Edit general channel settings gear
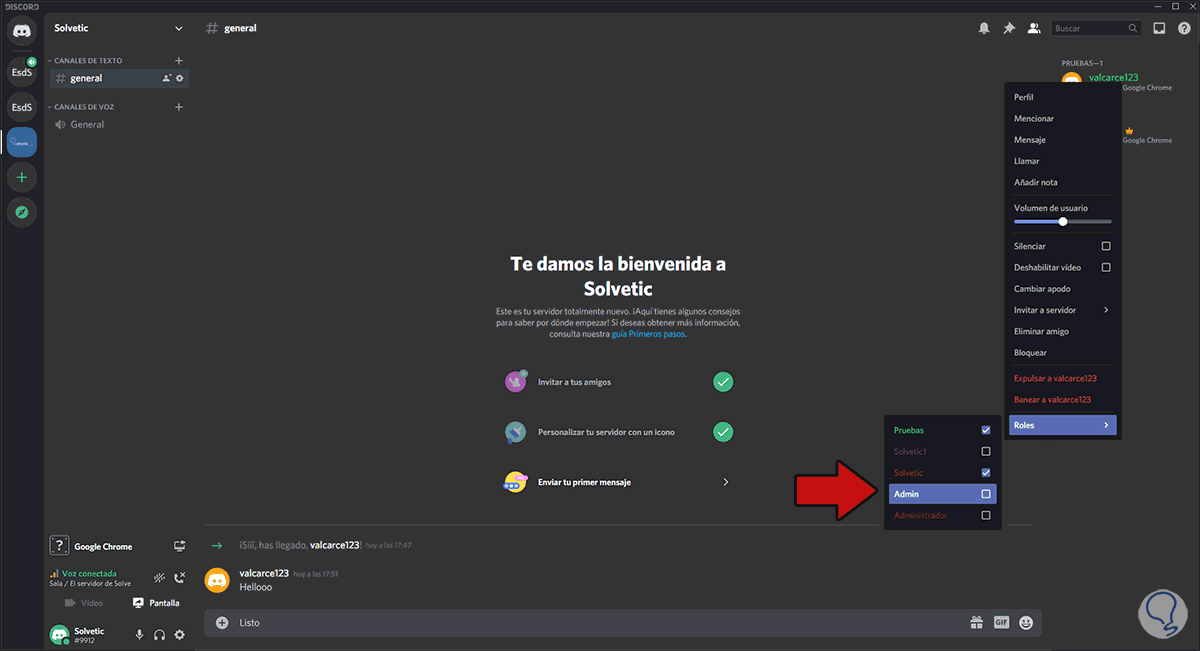The image size is (1200, 651). (180, 78)
